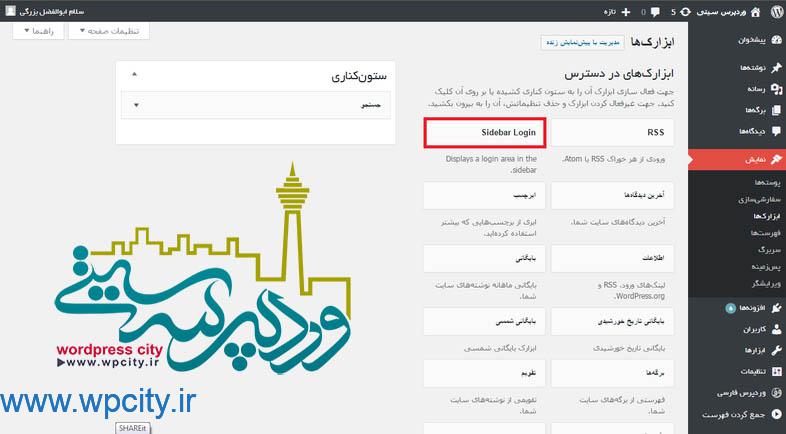Expand the جستجو widget dropdown arrow
The width and height of the screenshot is (786, 434).
[136, 105]
